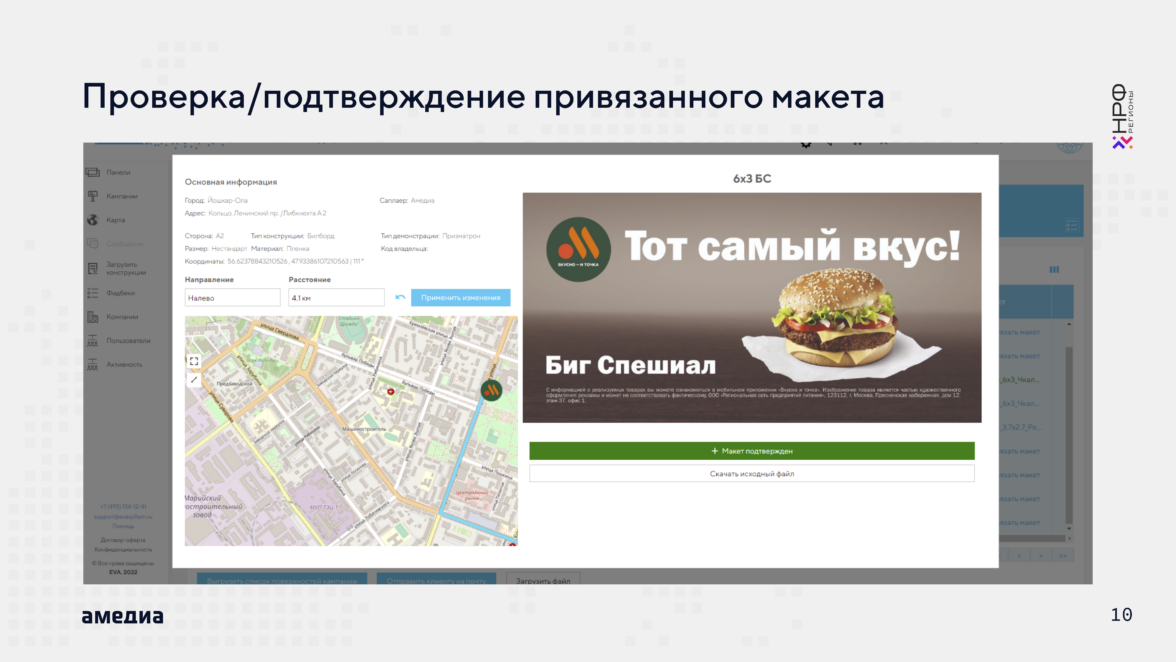This screenshot has height=662, width=1176.
Task: Click the vertical scrollbar of background table
Action: click(1069, 435)
